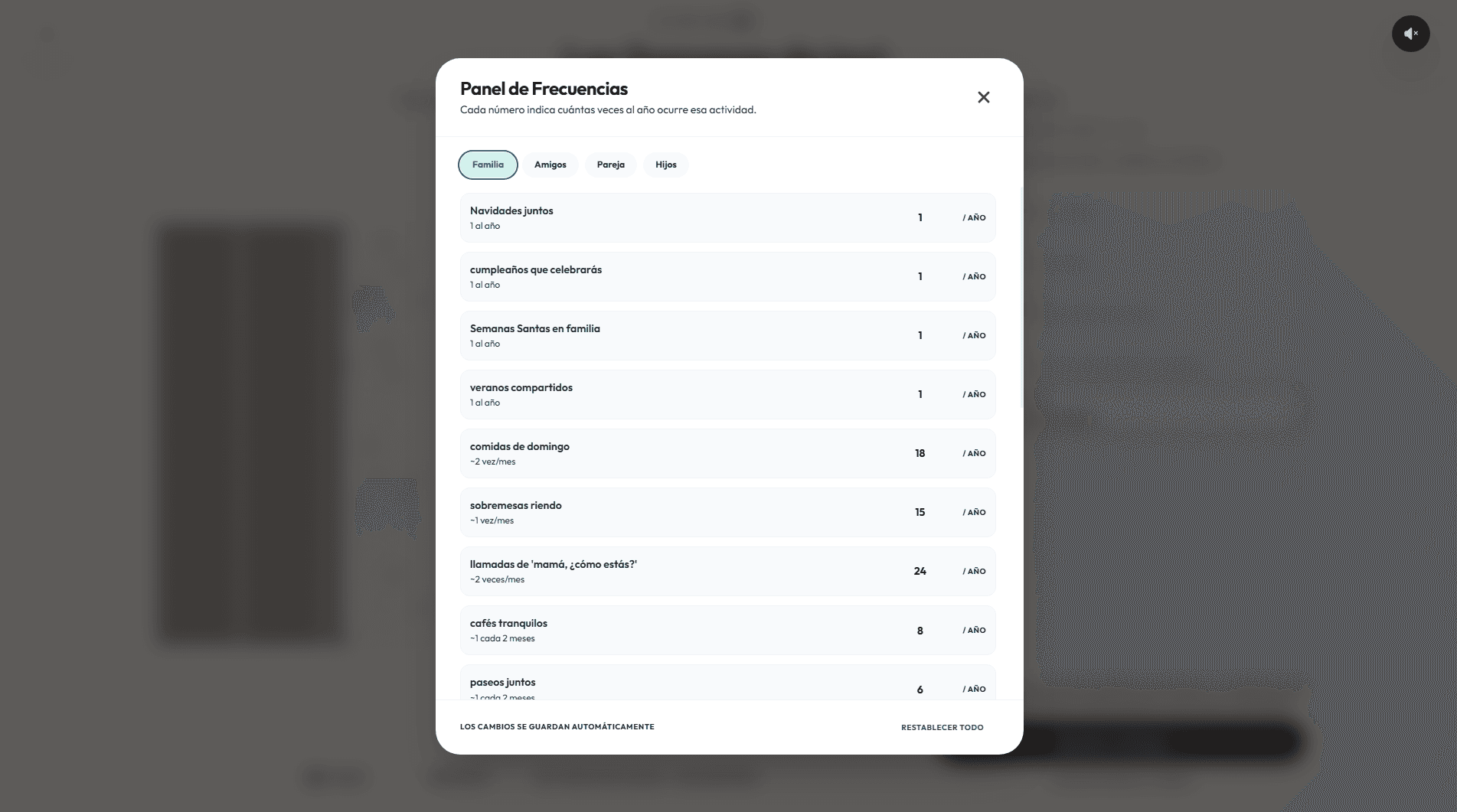Close the Panel de Frecuencias dialog

coord(984,97)
